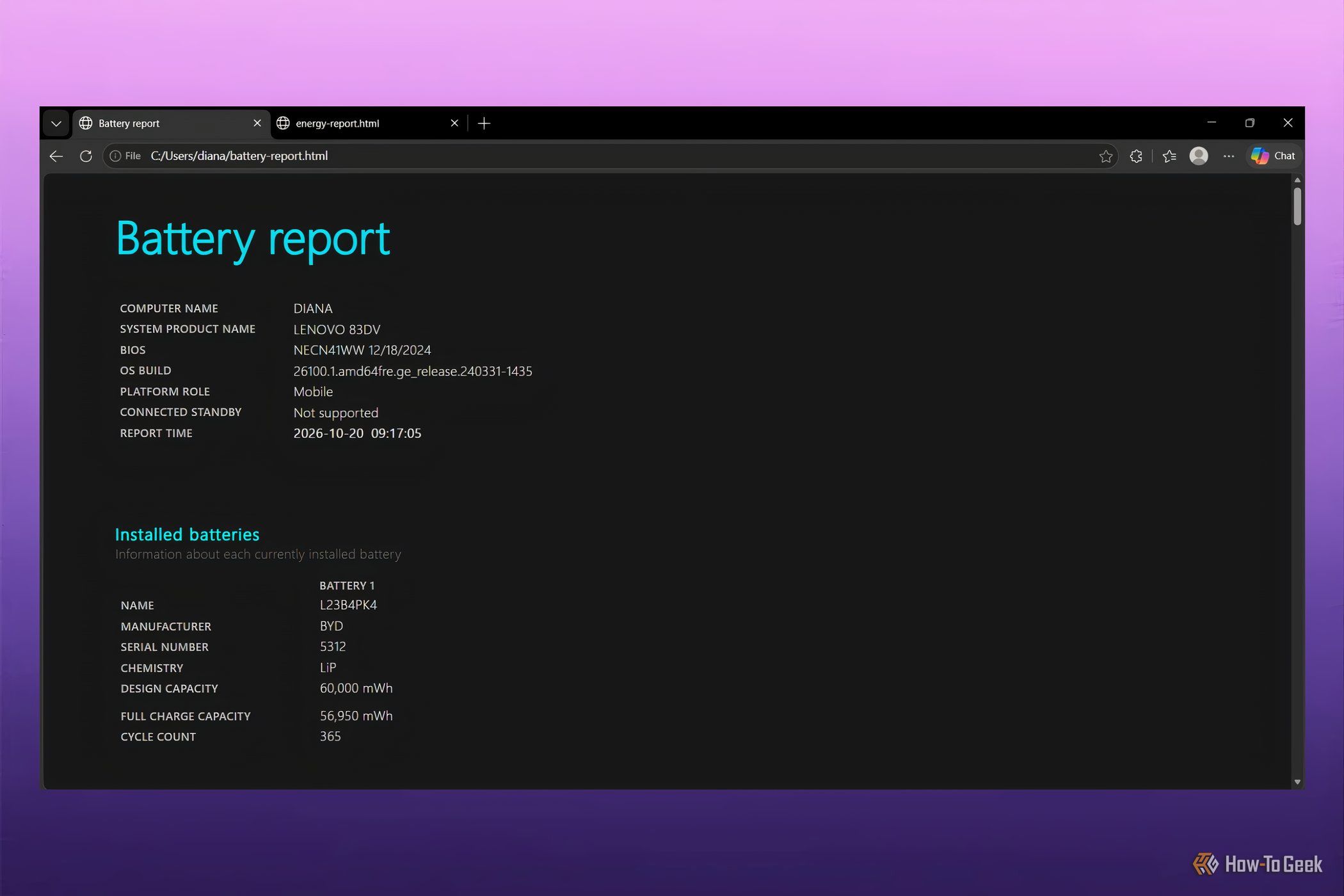Image resolution: width=1344 pixels, height=896 pixels.
Task: Click the FULL CHARGE CAPACITY label
Action: 186,716
